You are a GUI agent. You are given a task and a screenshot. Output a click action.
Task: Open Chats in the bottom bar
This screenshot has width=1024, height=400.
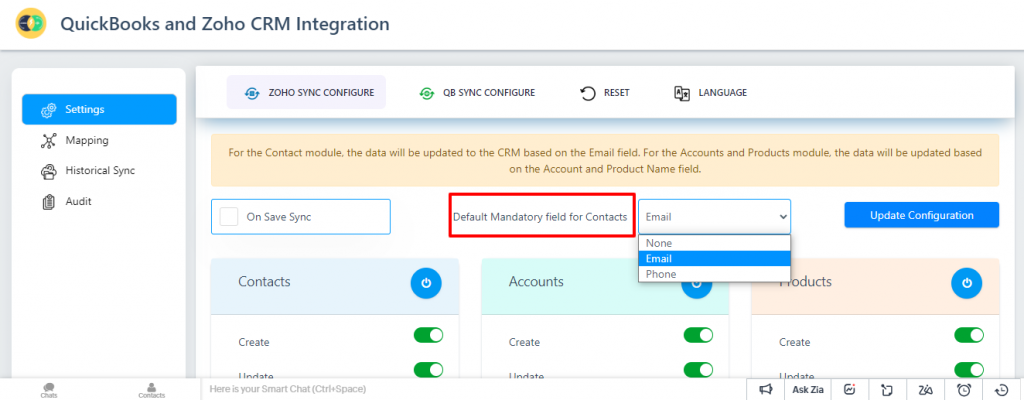[x=49, y=390]
